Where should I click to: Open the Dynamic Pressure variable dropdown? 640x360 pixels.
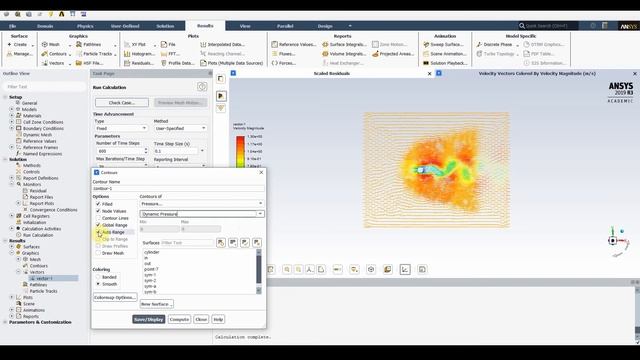pos(260,214)
